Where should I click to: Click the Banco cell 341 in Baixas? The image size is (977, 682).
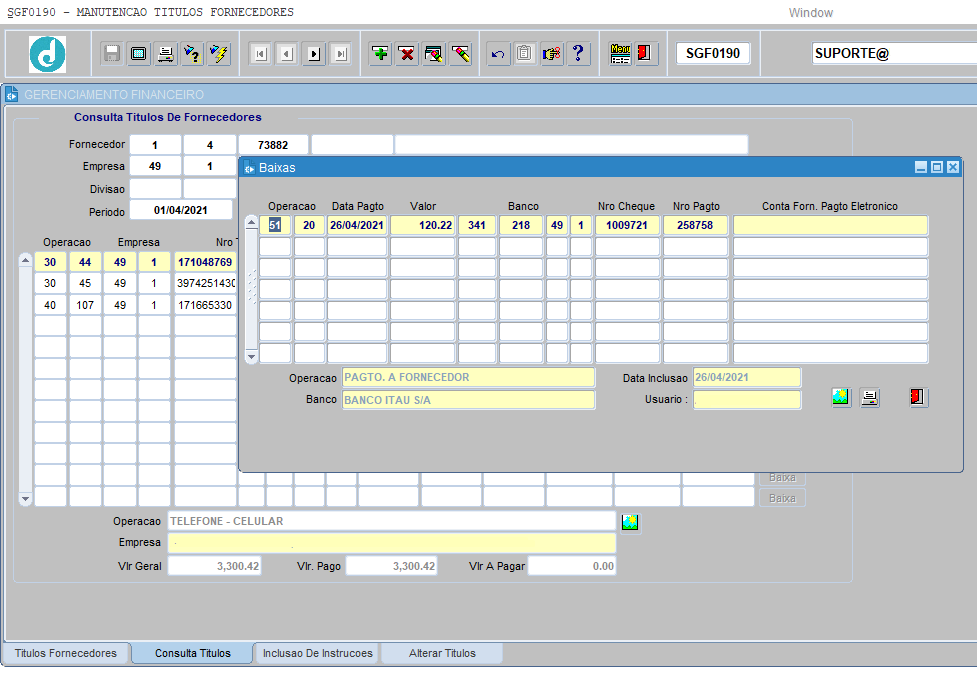[477, 225]
